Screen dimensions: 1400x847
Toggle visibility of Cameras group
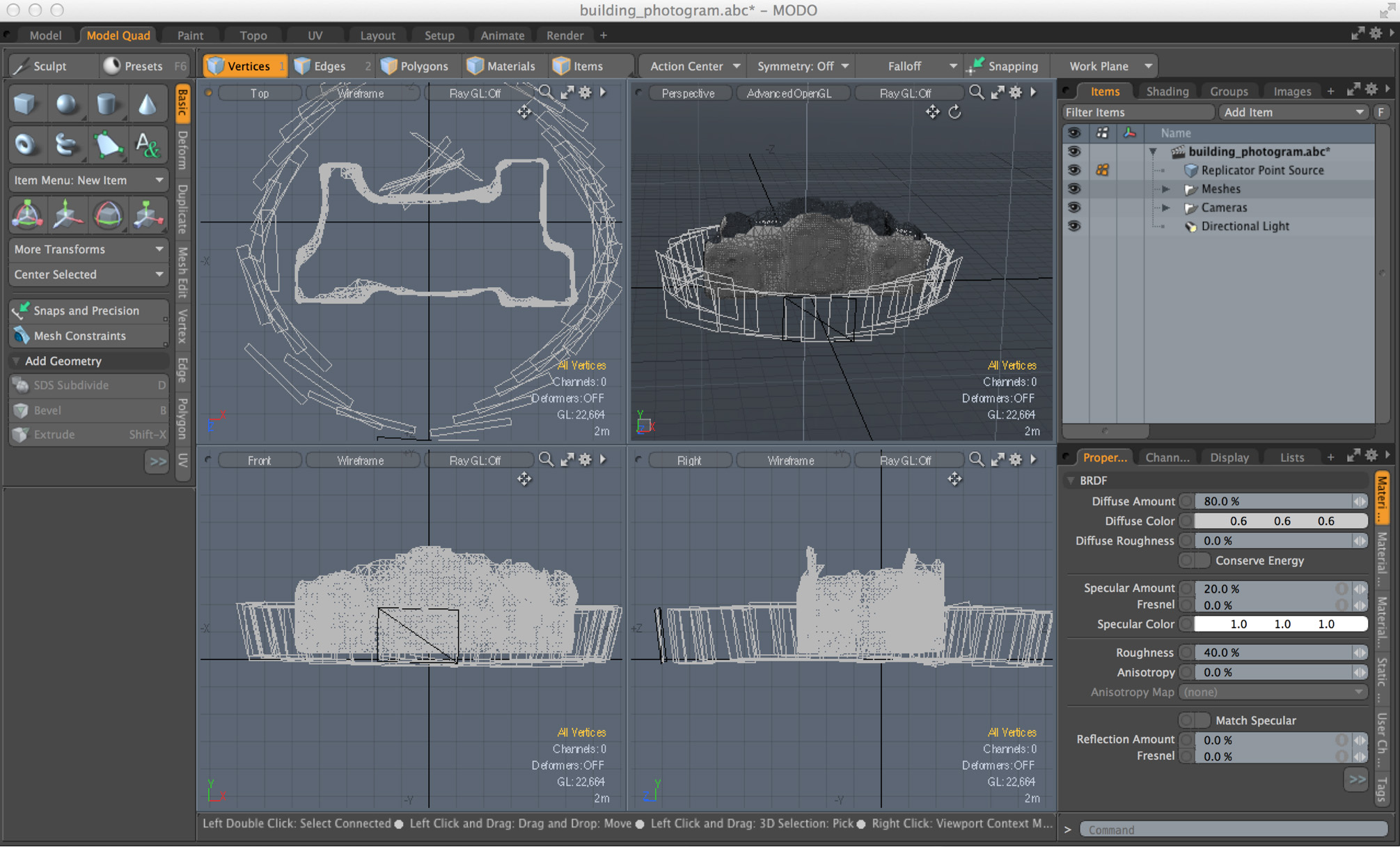[x=1074, y=208]
